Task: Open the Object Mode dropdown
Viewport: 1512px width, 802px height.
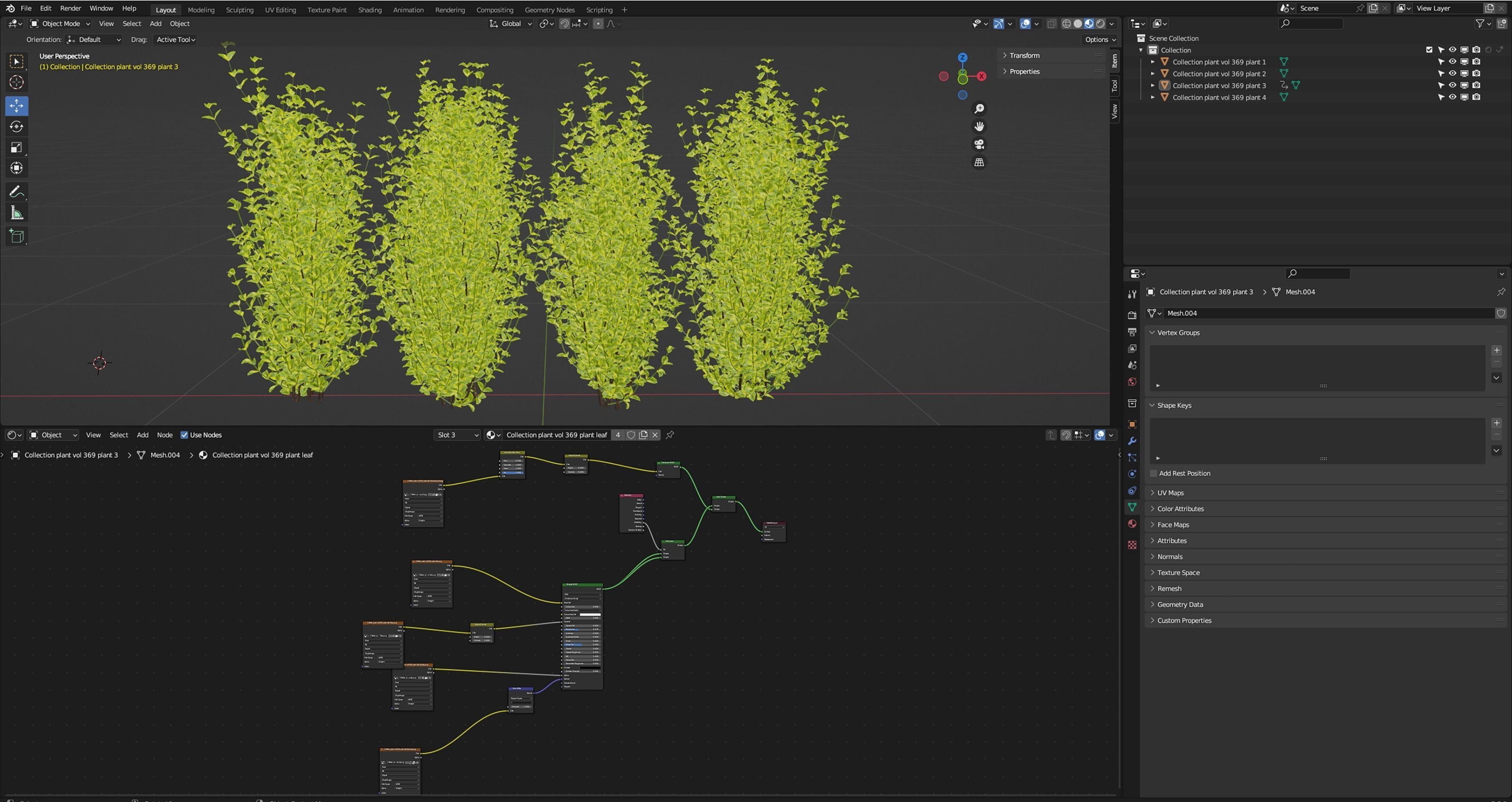Action: coord(60,24)
